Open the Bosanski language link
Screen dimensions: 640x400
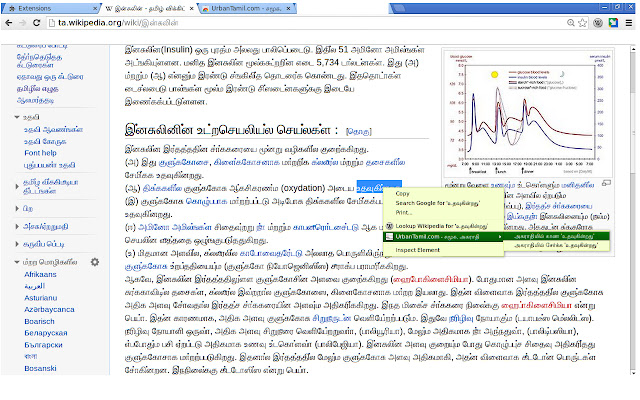click(x=40, y=368)
